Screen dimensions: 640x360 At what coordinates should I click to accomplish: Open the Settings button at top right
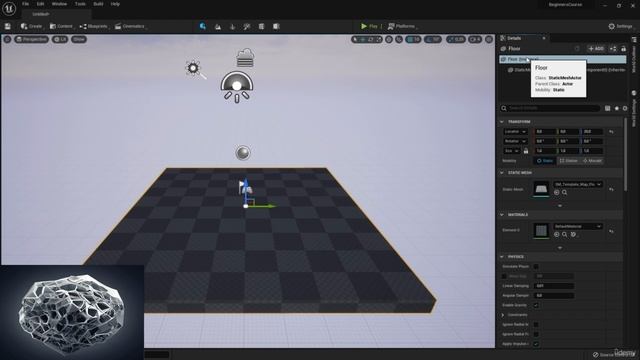point(621,26)
